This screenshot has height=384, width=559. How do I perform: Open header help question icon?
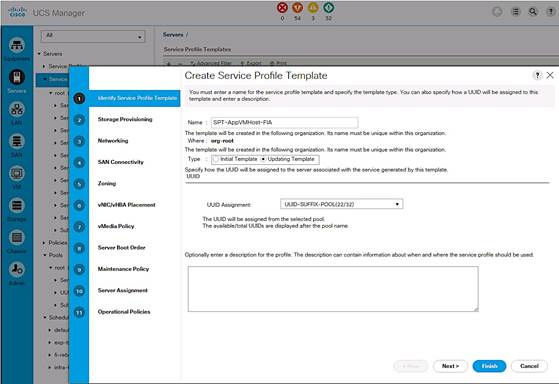(550, 12)
